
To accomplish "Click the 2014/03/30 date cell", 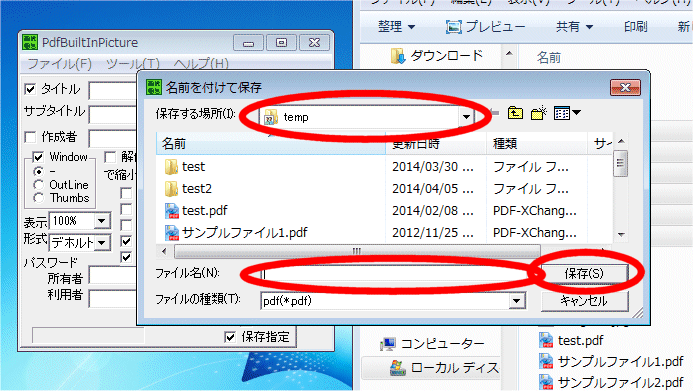I will (433, 167).
